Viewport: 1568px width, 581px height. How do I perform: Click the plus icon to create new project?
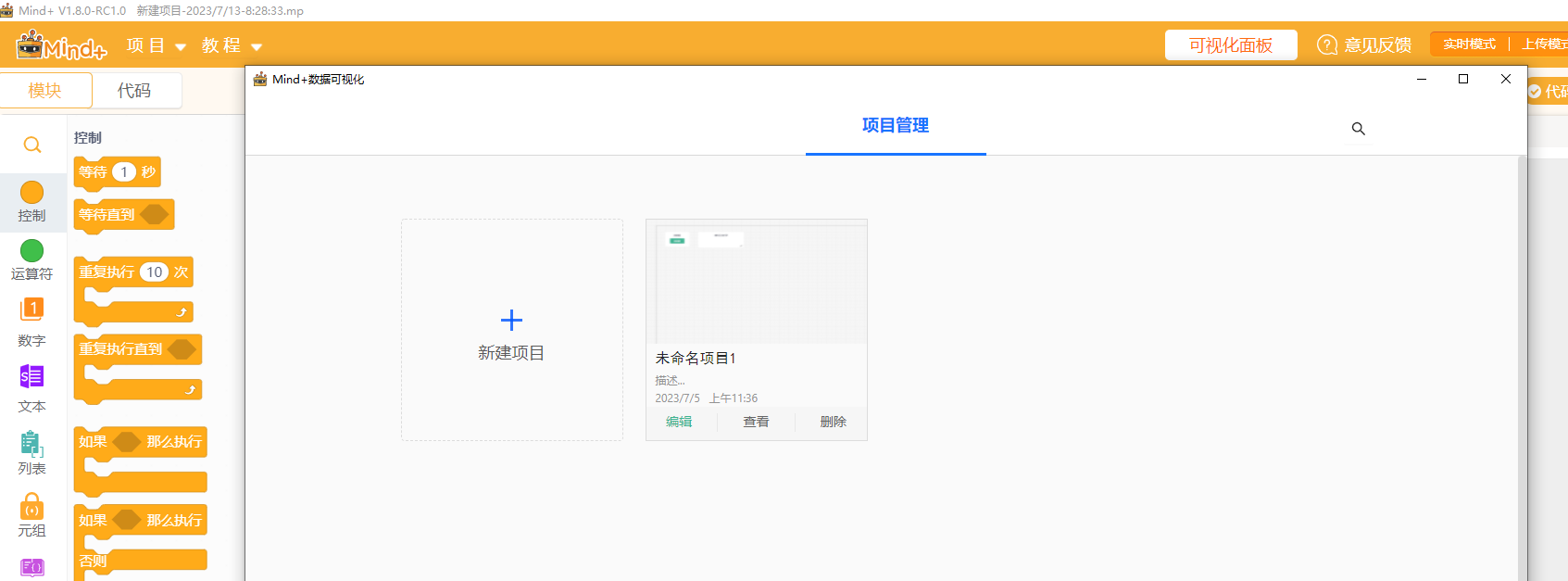point(511,321)
